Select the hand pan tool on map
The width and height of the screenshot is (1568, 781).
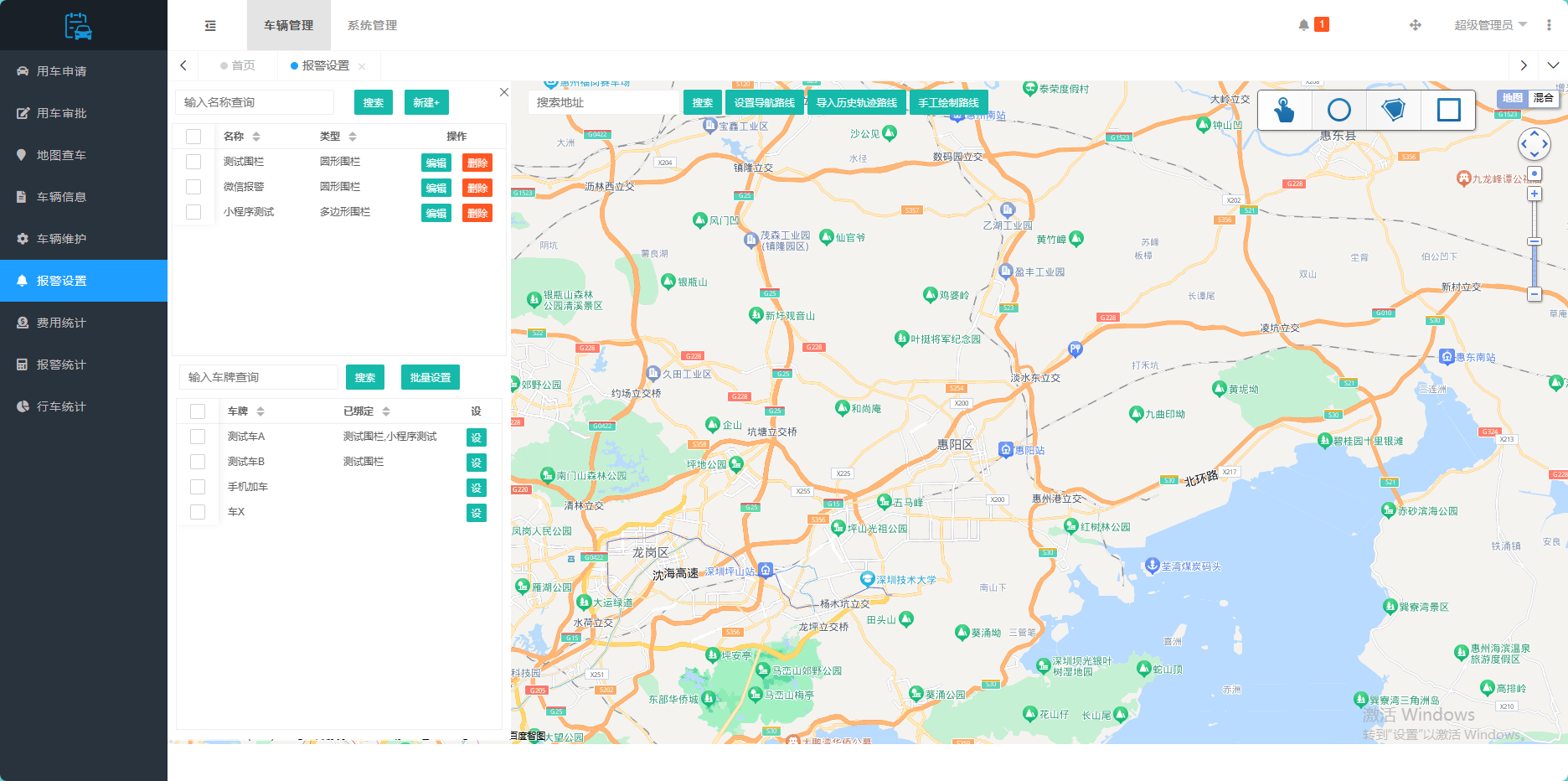(1284, 110)
